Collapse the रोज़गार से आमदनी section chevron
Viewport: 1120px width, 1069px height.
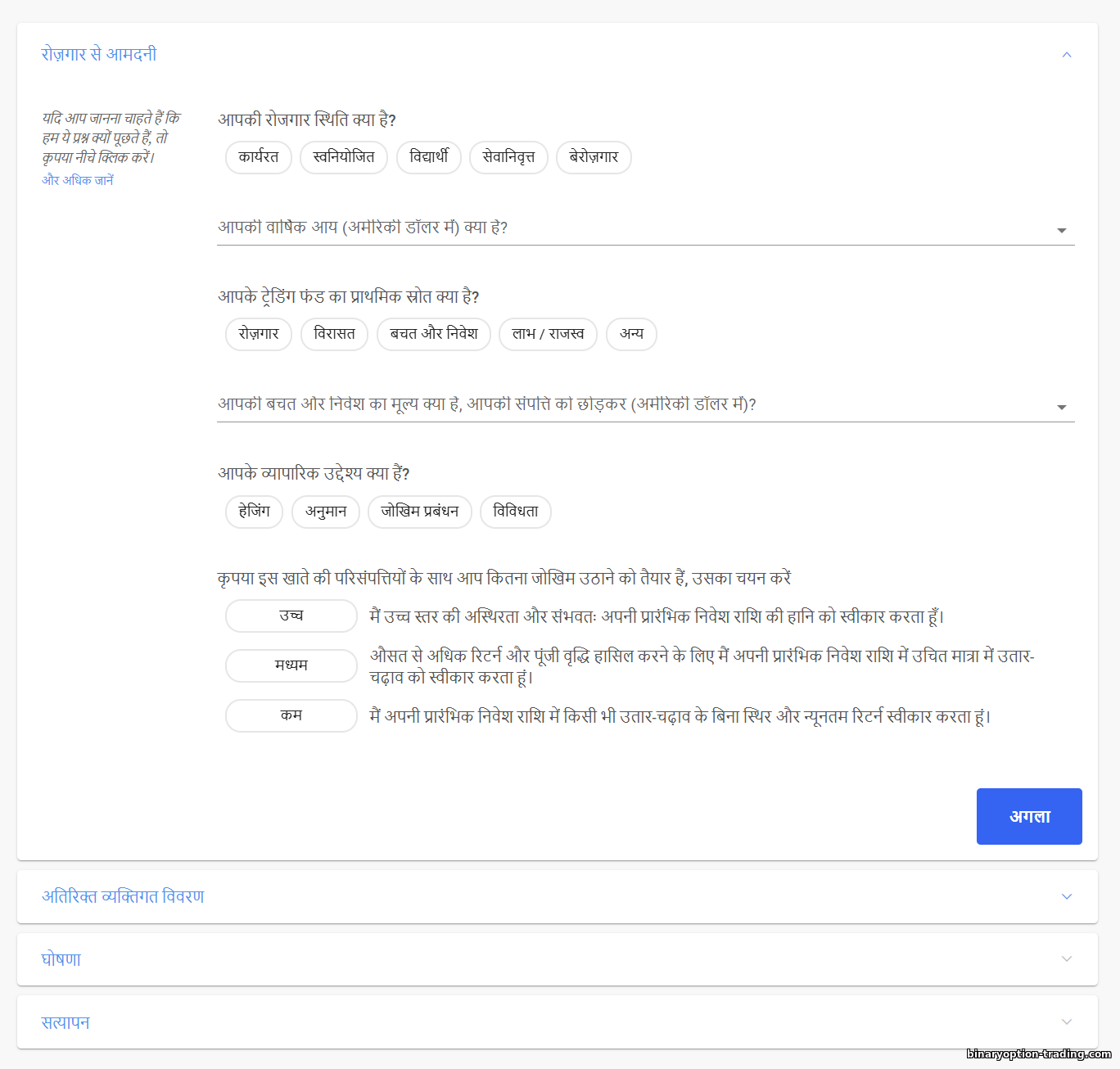click(1066, 55)
